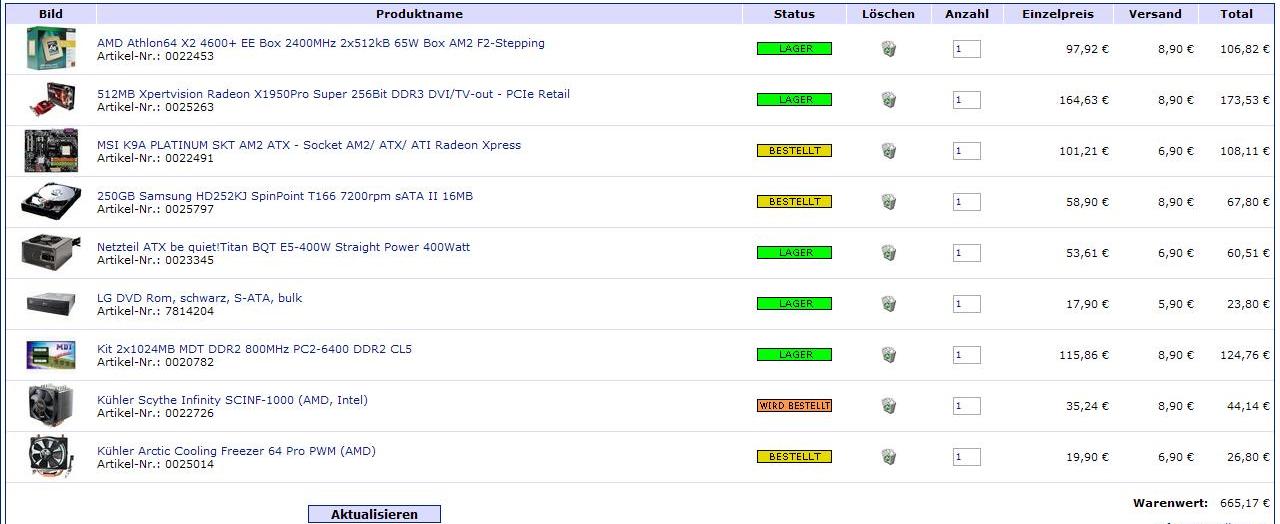Click Artikel-Nr.: 7814204 text

pyautogui.click(x=155, y=312)
